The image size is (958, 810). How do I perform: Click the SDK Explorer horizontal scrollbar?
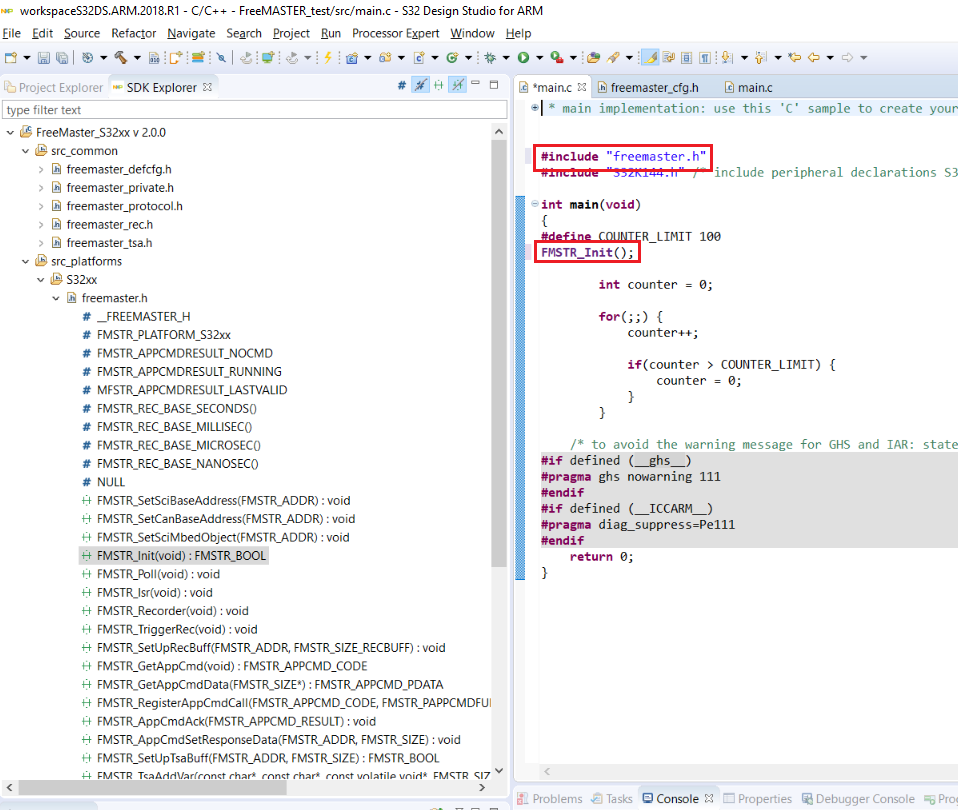pyautogui.click(x=153, y=787)
